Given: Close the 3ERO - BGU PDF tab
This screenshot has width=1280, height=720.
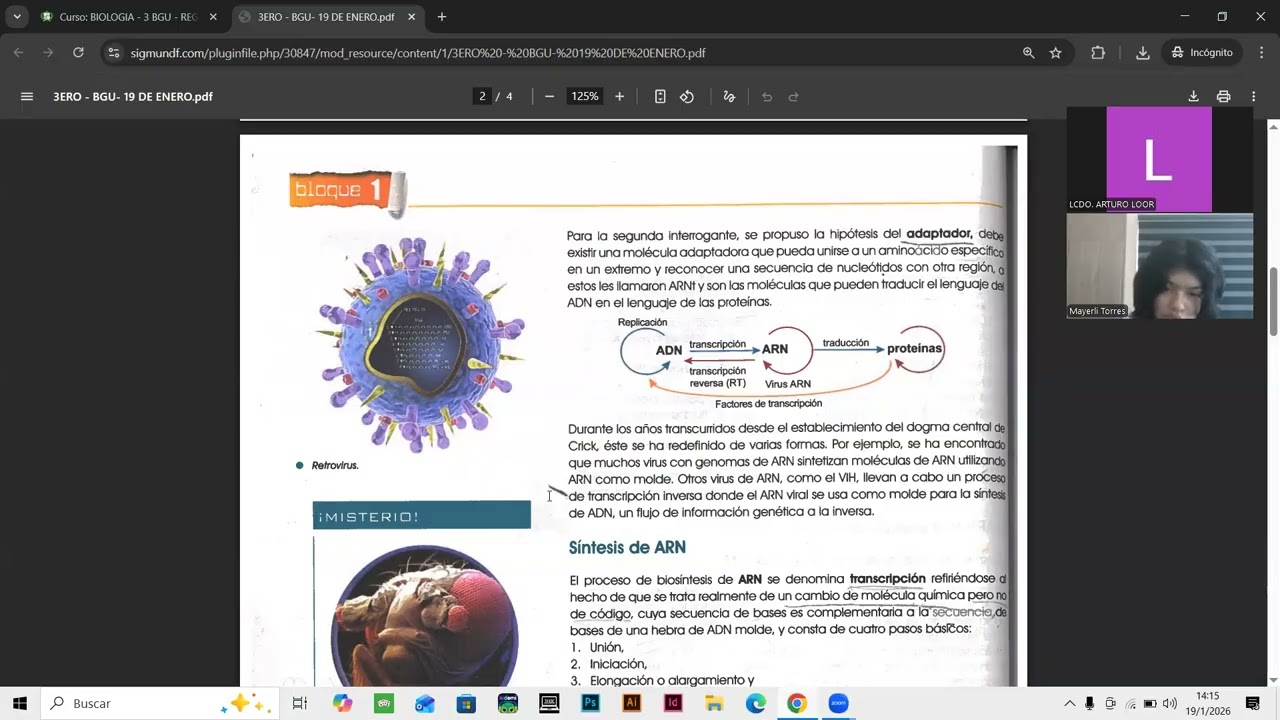Looking at the screenshot, I should [412, 17].
